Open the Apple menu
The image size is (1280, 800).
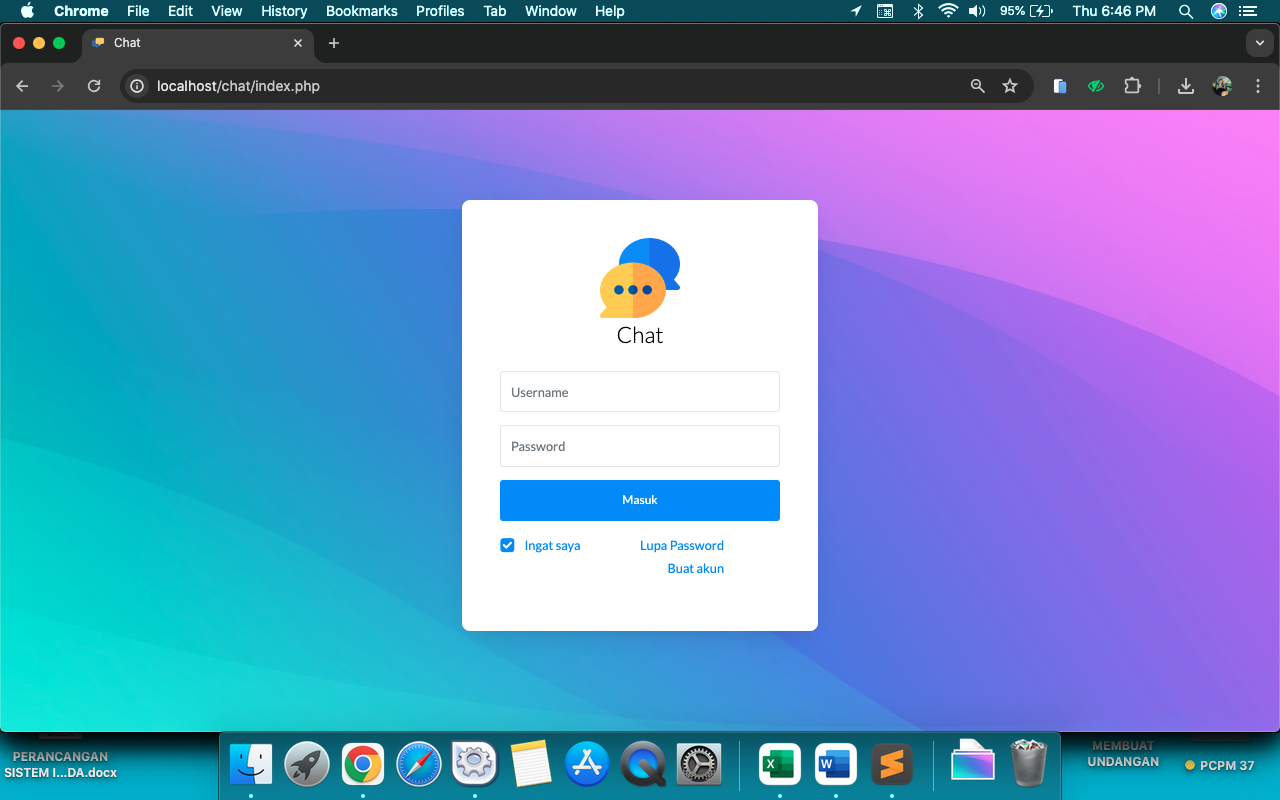tap(27, 11)
